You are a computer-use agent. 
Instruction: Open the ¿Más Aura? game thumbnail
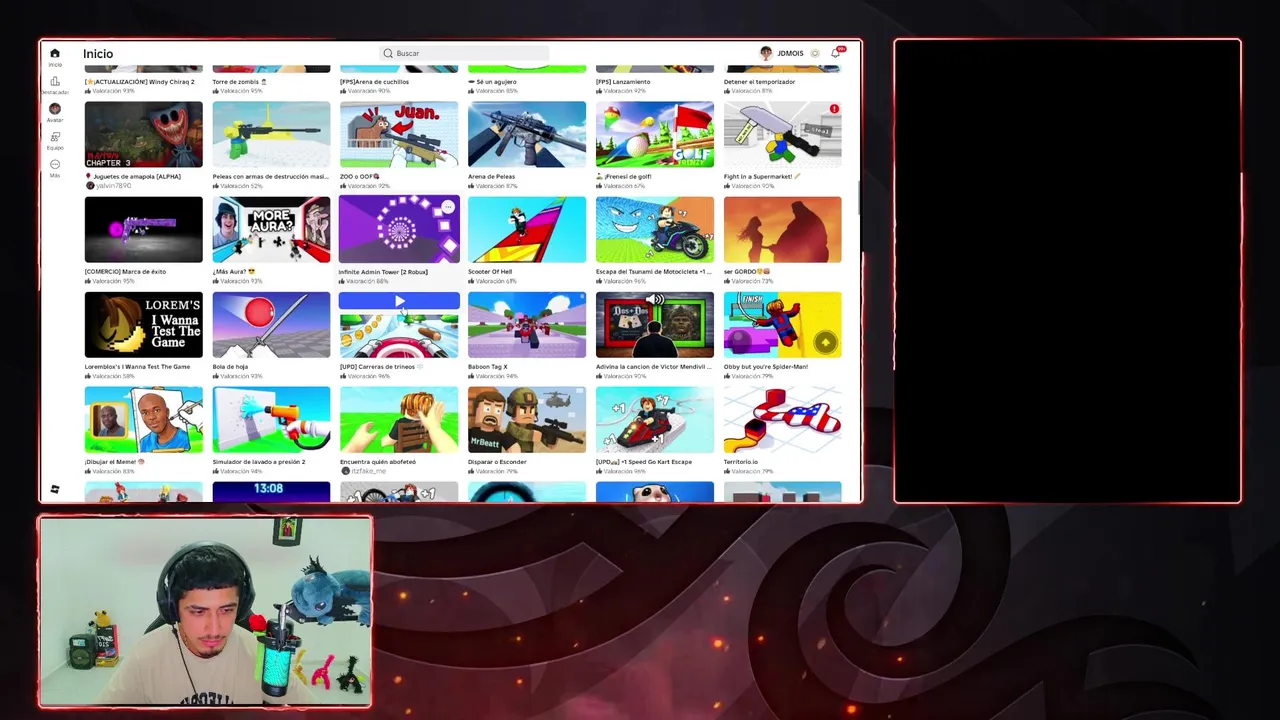(x=271, y=229)
